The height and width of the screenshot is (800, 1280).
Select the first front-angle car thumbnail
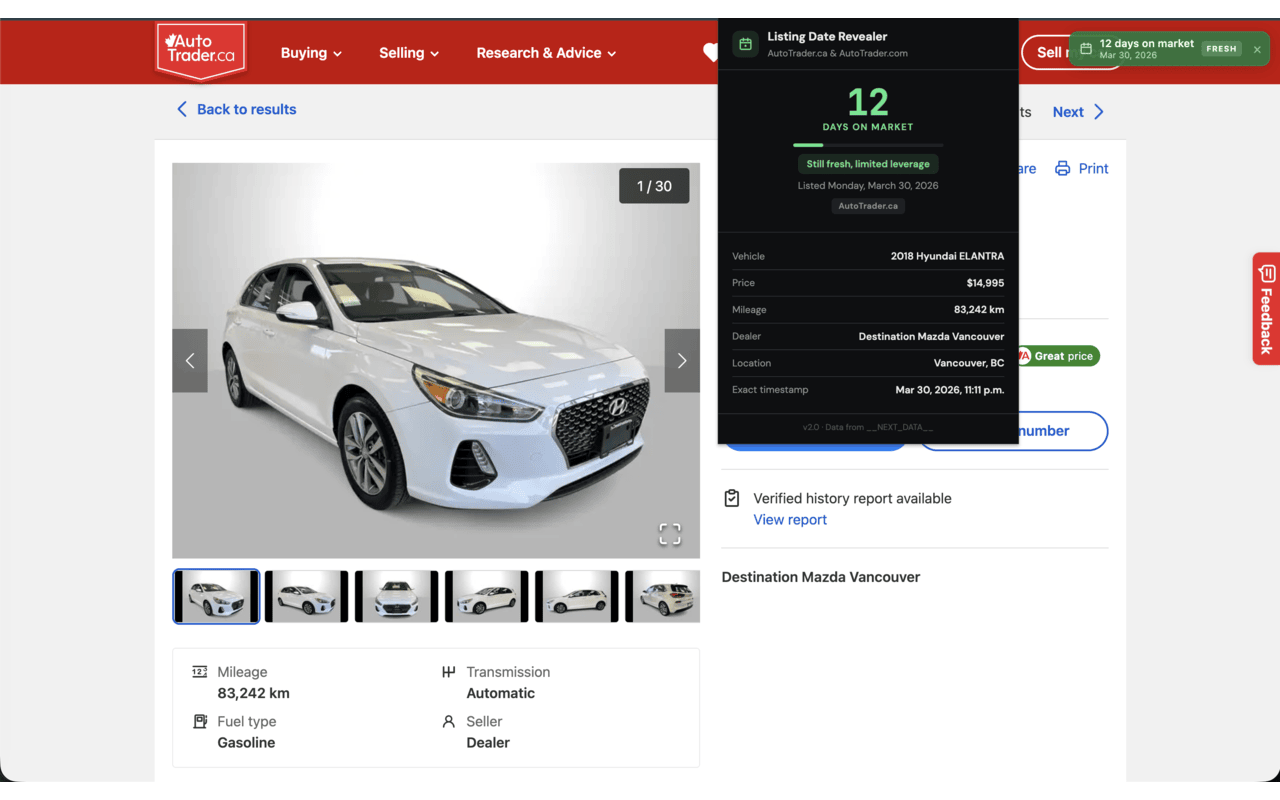pyautogui.click(x=216, y=596)
